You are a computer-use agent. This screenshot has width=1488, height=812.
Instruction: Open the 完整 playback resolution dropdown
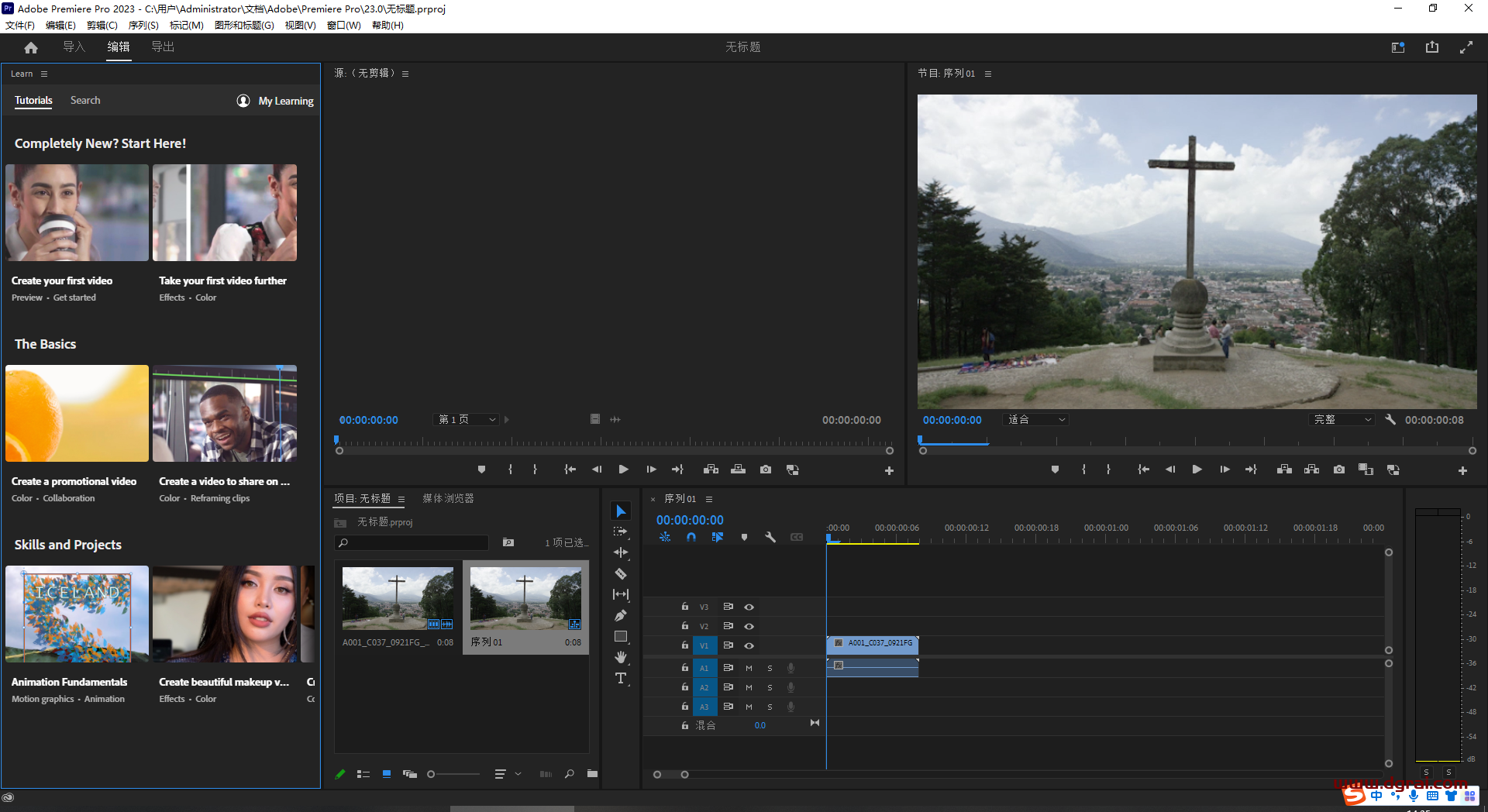point(1342,419)
